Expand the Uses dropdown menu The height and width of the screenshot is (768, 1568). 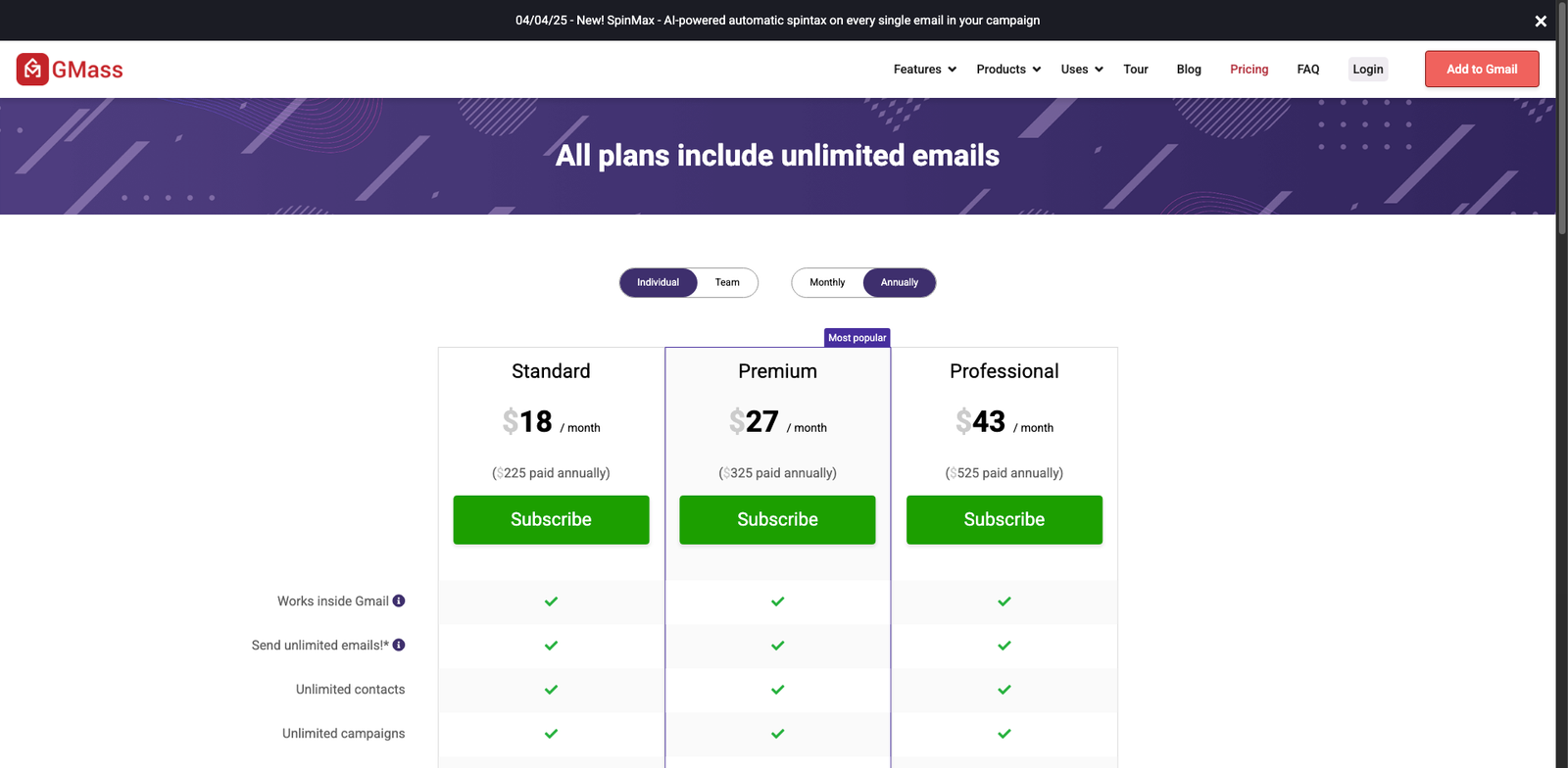(1082, 70)
